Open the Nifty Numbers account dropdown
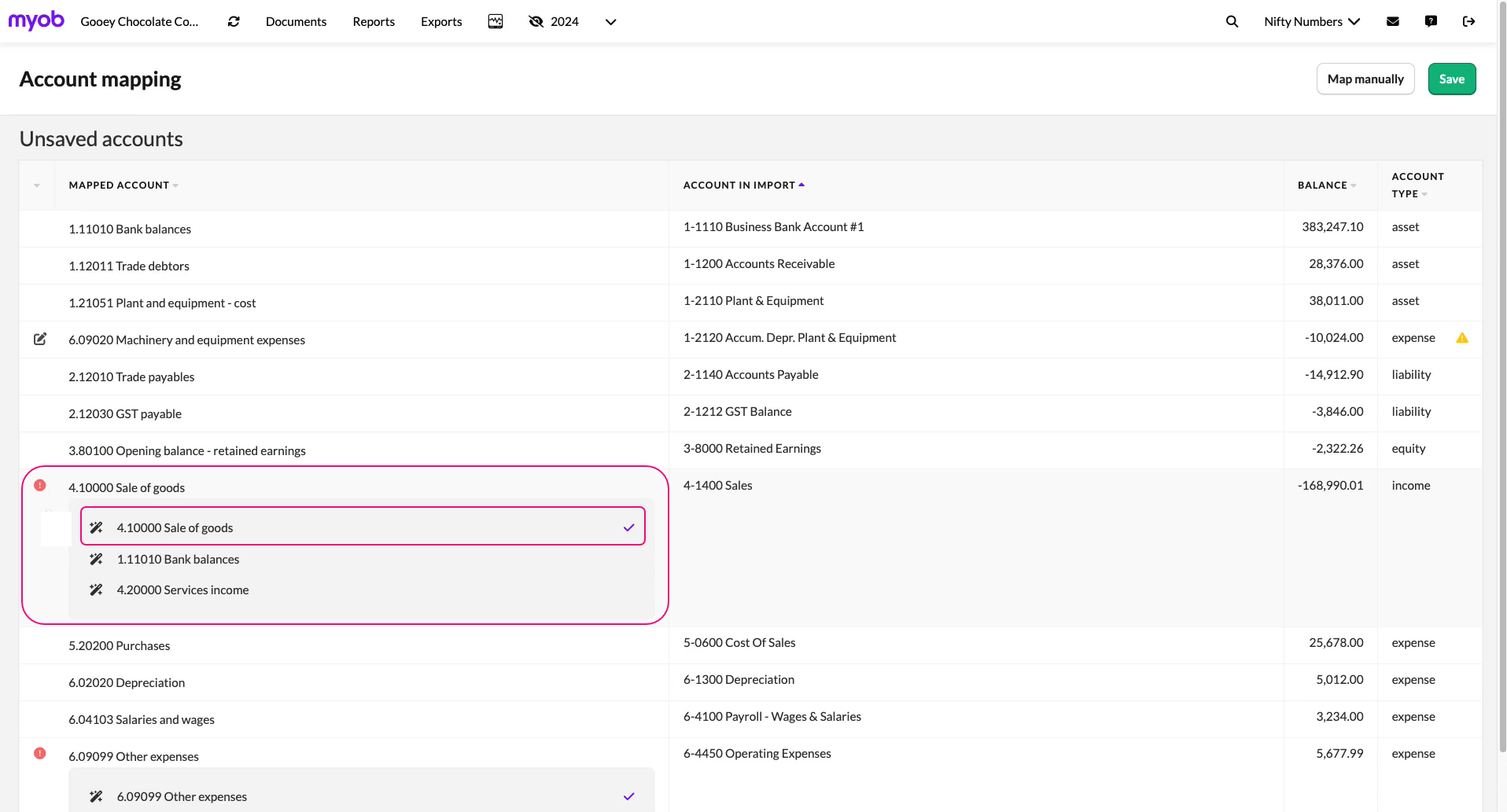Viewport: 1507px width, 812px height. (x=1311, y=22)
